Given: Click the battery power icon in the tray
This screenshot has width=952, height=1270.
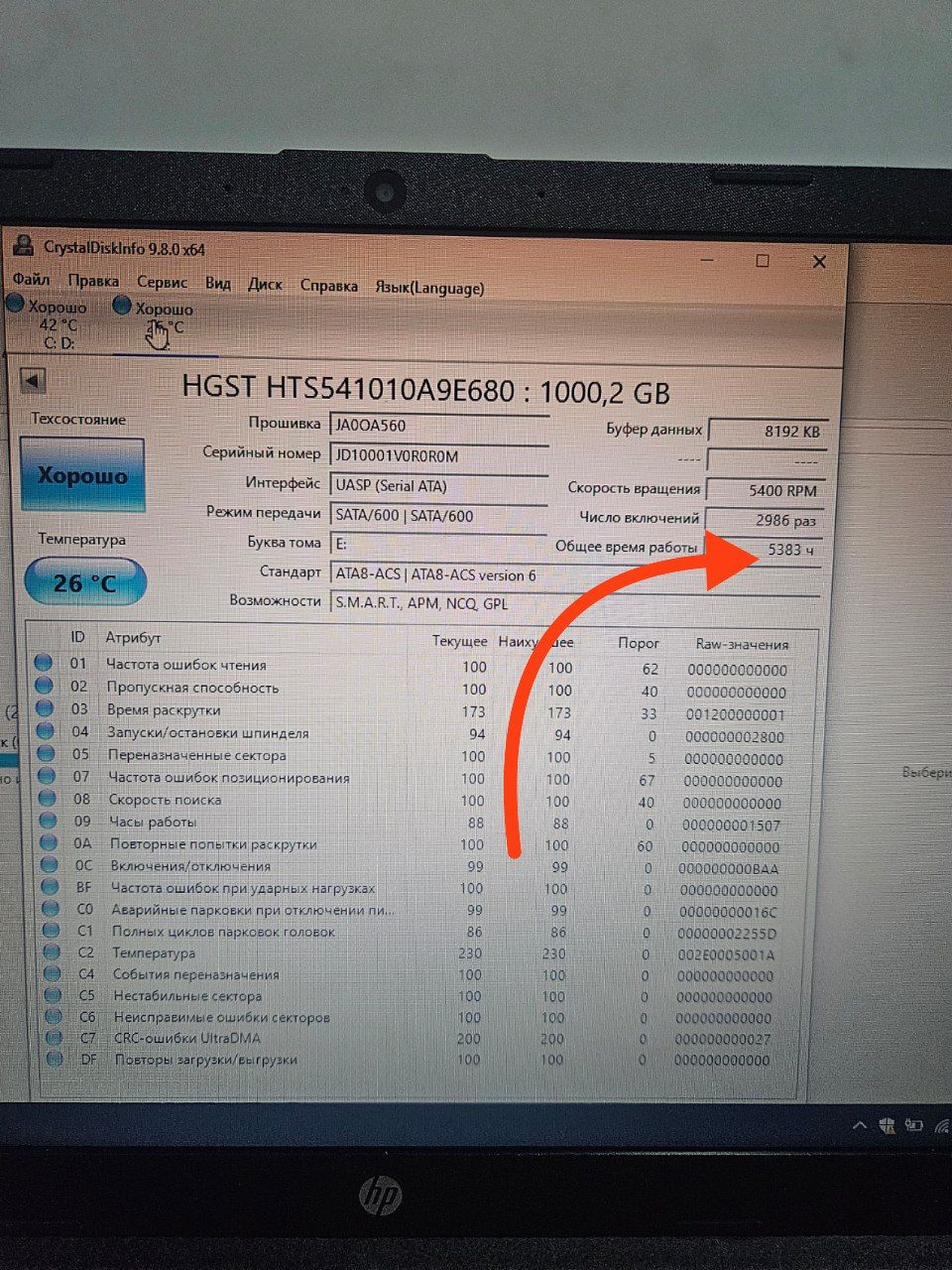Looking at the screenshot, I should tap(912, 1125).
